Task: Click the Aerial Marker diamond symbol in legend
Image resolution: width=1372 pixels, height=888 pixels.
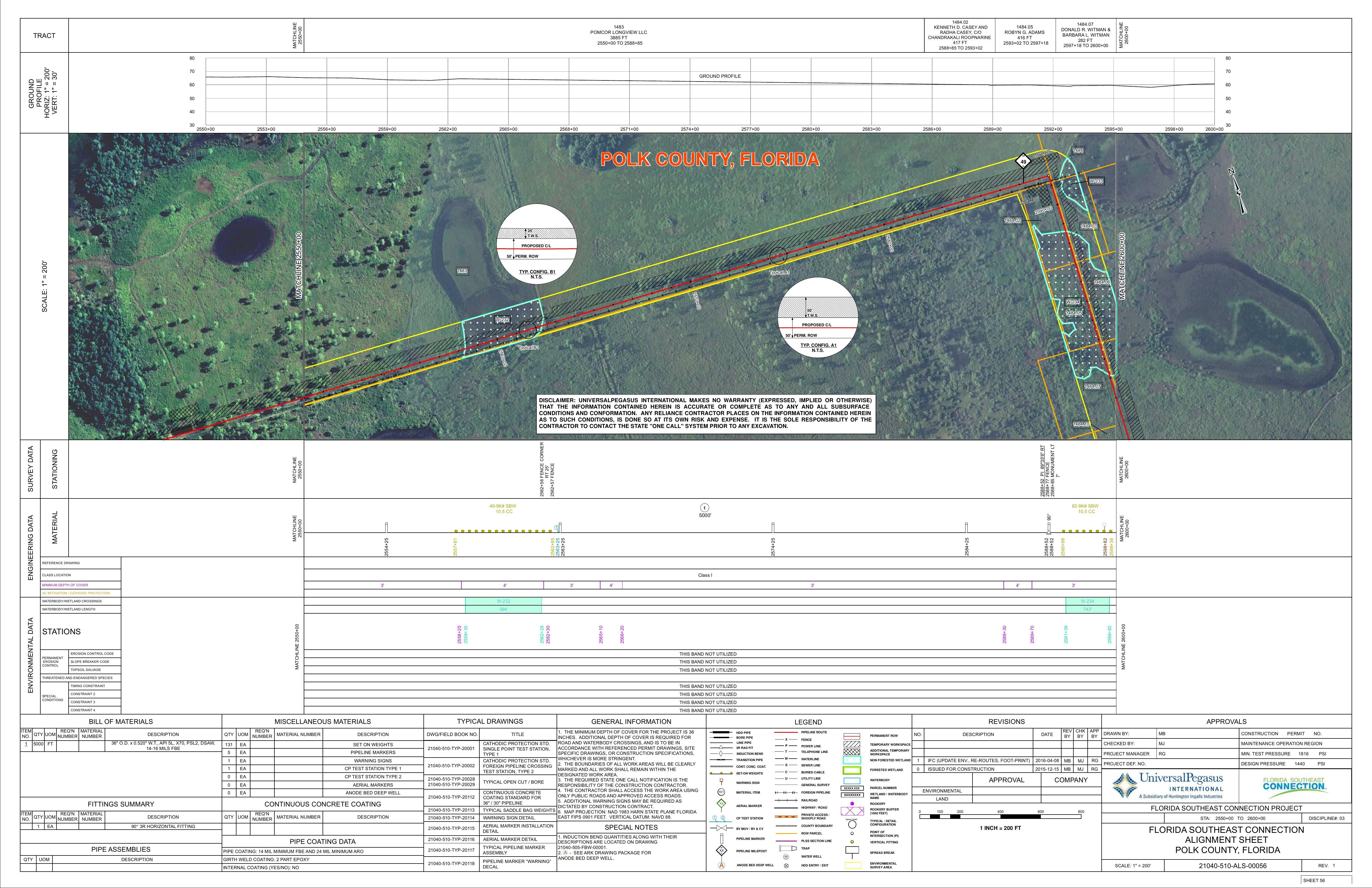Action: click(721, 804)
